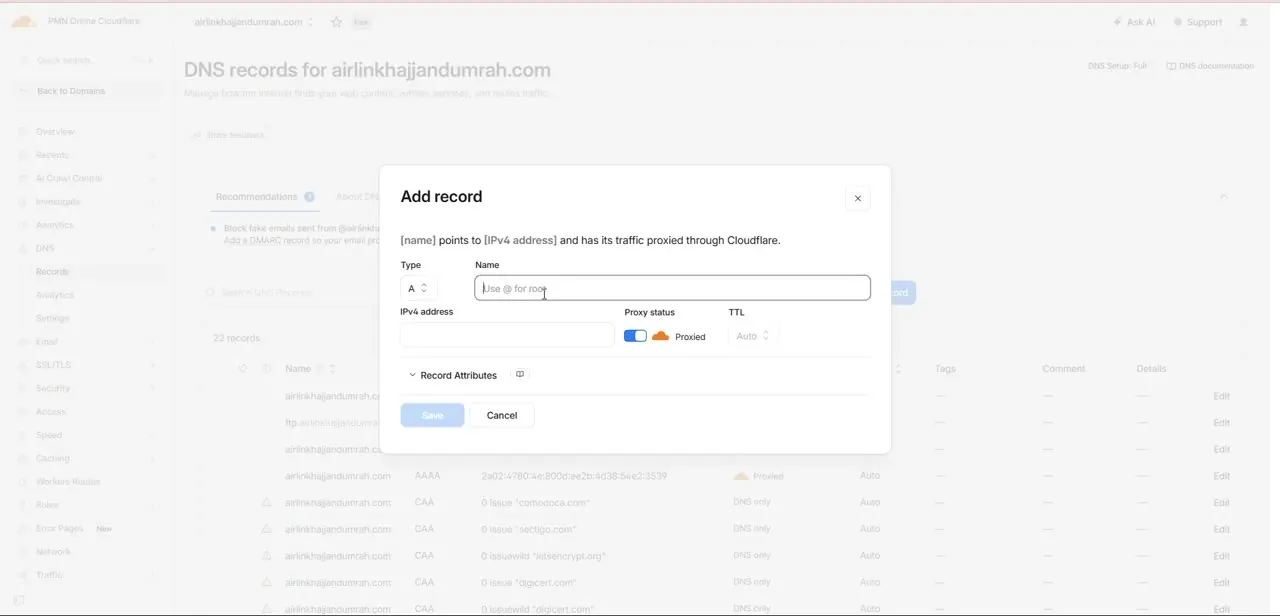This screenshot has width=1280, height=616.
Task: Open the DNS documentation link
Action: tap(1210, 66)
